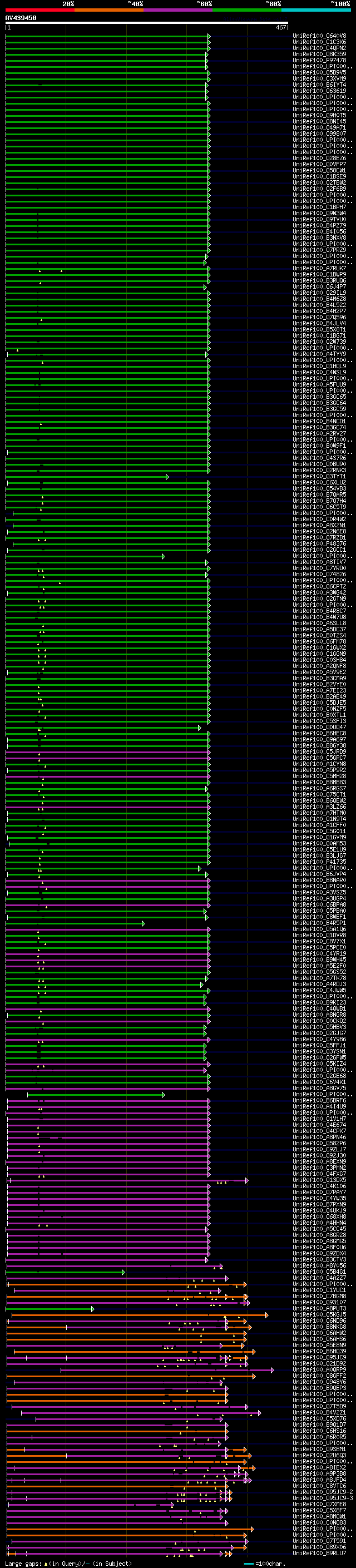Select subject label UniRef100_Q7PRZ9

pyautogui.click(x=319, y=250)
